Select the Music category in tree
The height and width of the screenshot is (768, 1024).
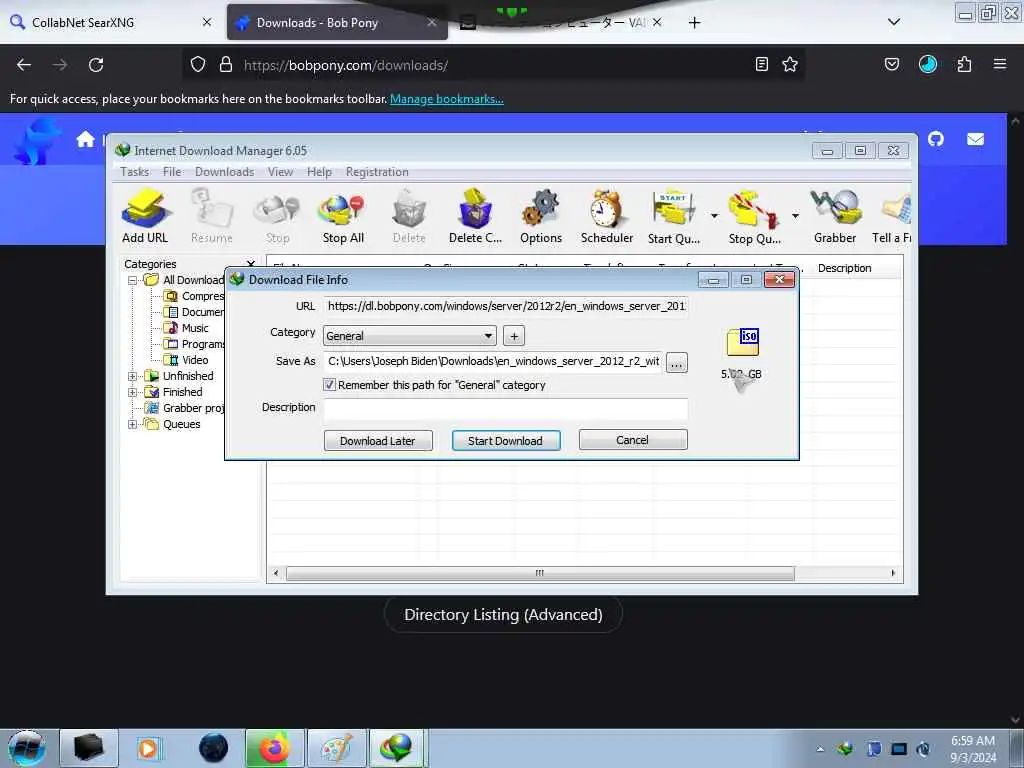tap(187, 328)
